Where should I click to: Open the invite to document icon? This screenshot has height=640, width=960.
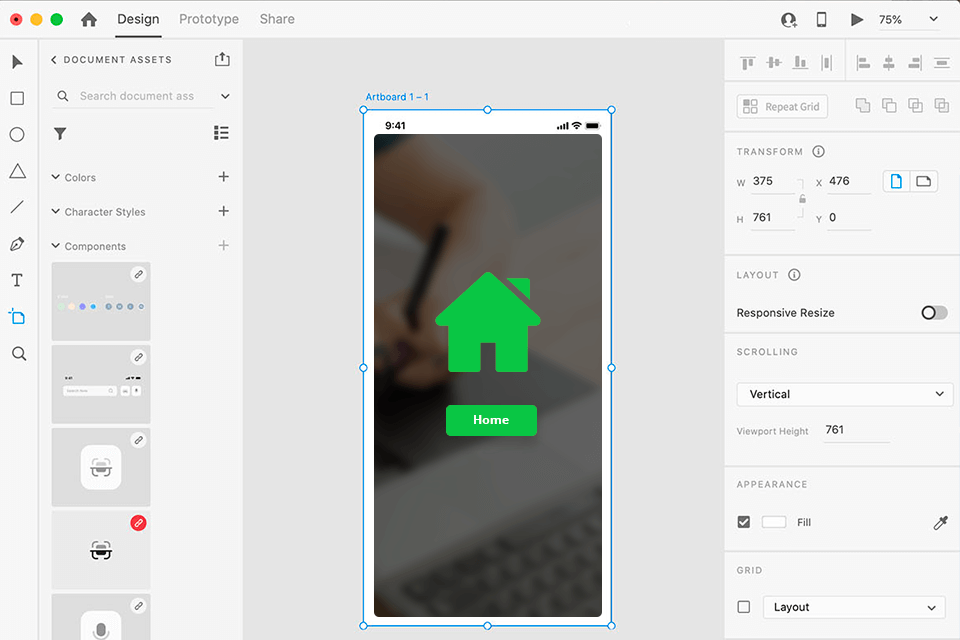pos(789,20)
